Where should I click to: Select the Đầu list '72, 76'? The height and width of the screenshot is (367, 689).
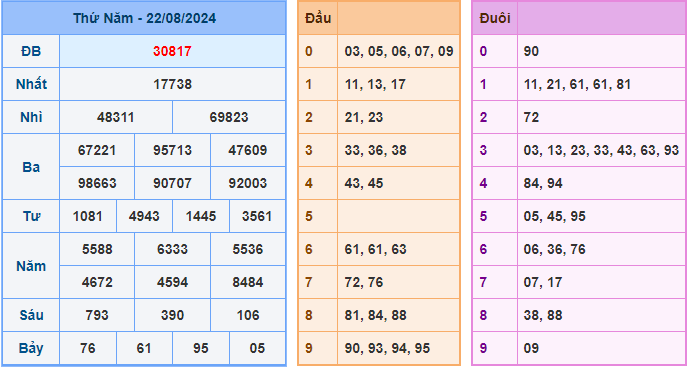[364, 282]
